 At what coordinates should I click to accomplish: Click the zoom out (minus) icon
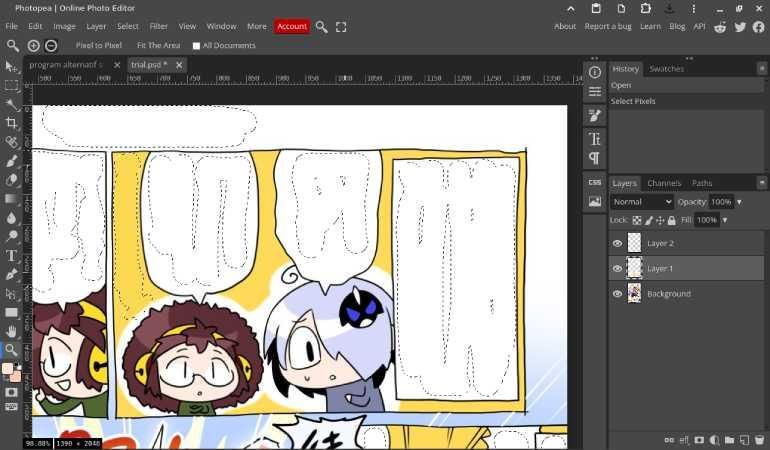pyautogui.click(x=51, y=46)
